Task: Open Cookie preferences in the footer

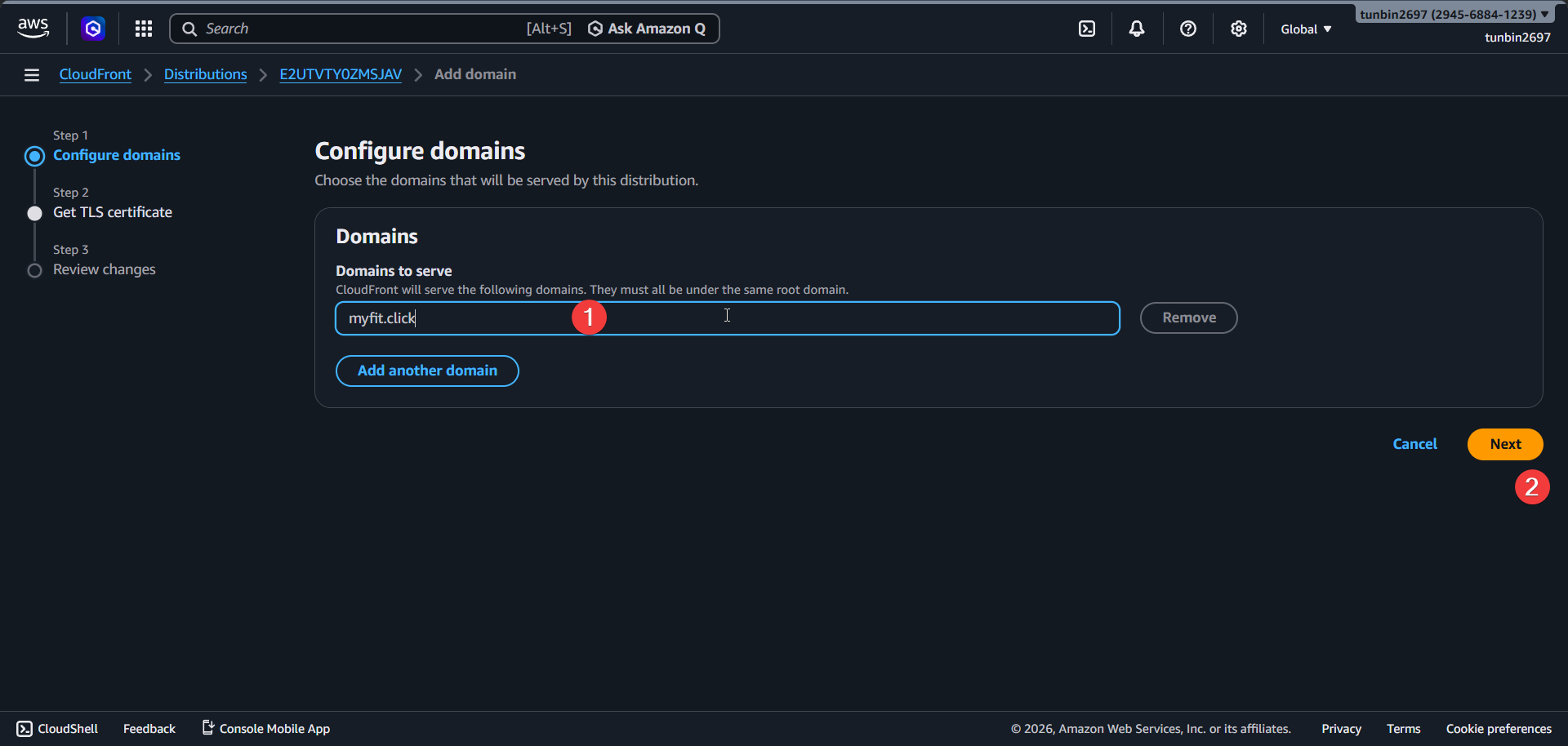Action: [1499, 728]
